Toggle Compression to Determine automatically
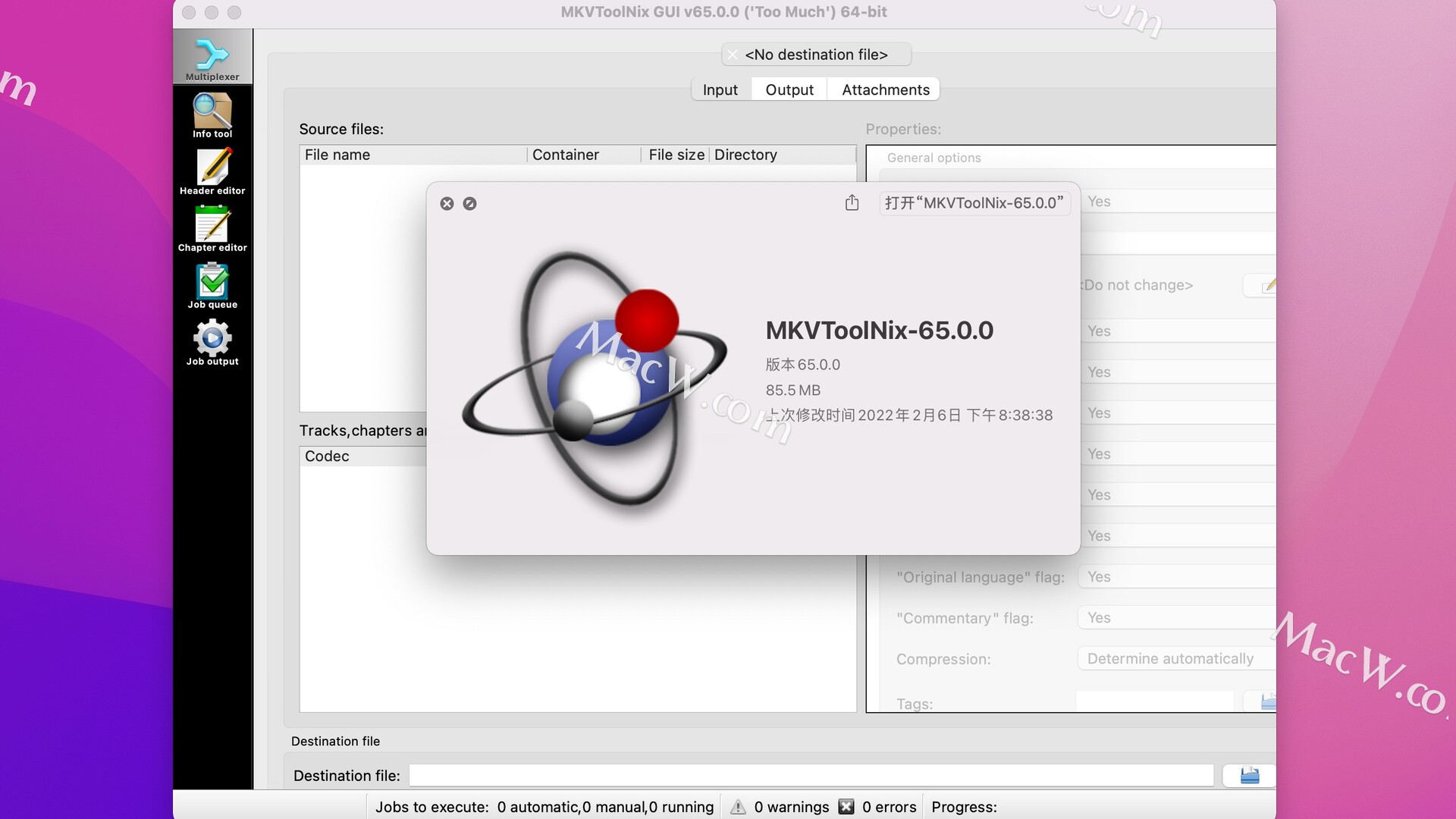1456x819 pixels. tap(1170, 658)
